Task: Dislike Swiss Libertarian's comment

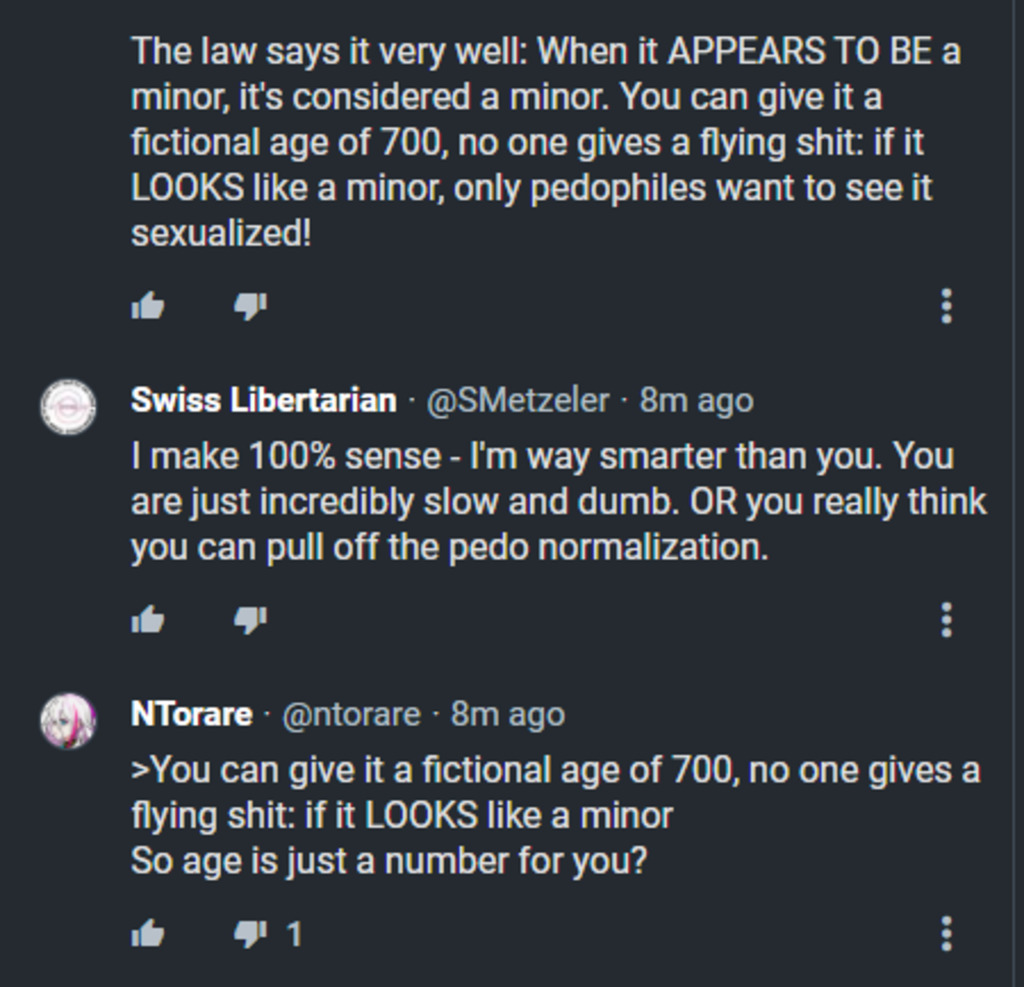Action: [x=249, y=620]
